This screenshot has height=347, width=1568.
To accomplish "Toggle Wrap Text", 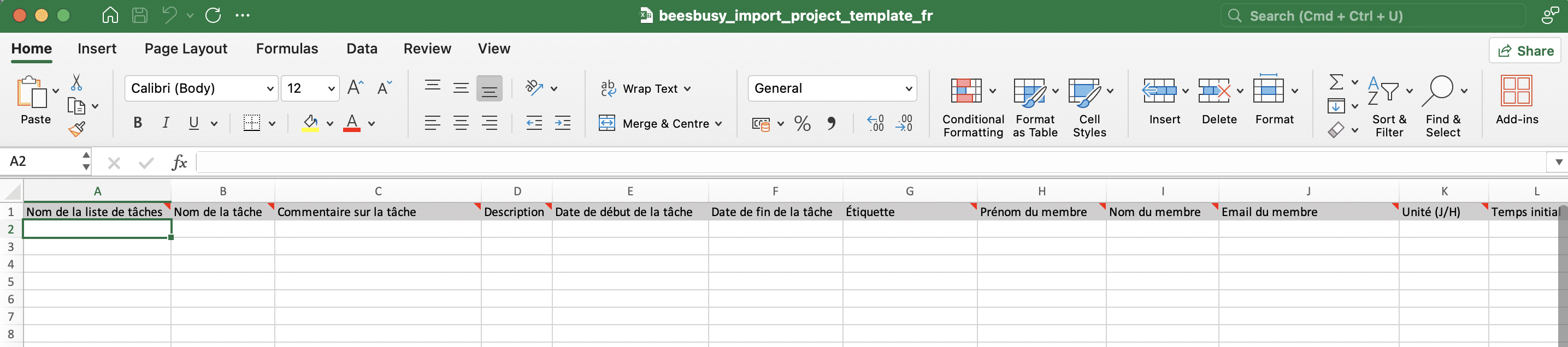I will click(645, 89).
